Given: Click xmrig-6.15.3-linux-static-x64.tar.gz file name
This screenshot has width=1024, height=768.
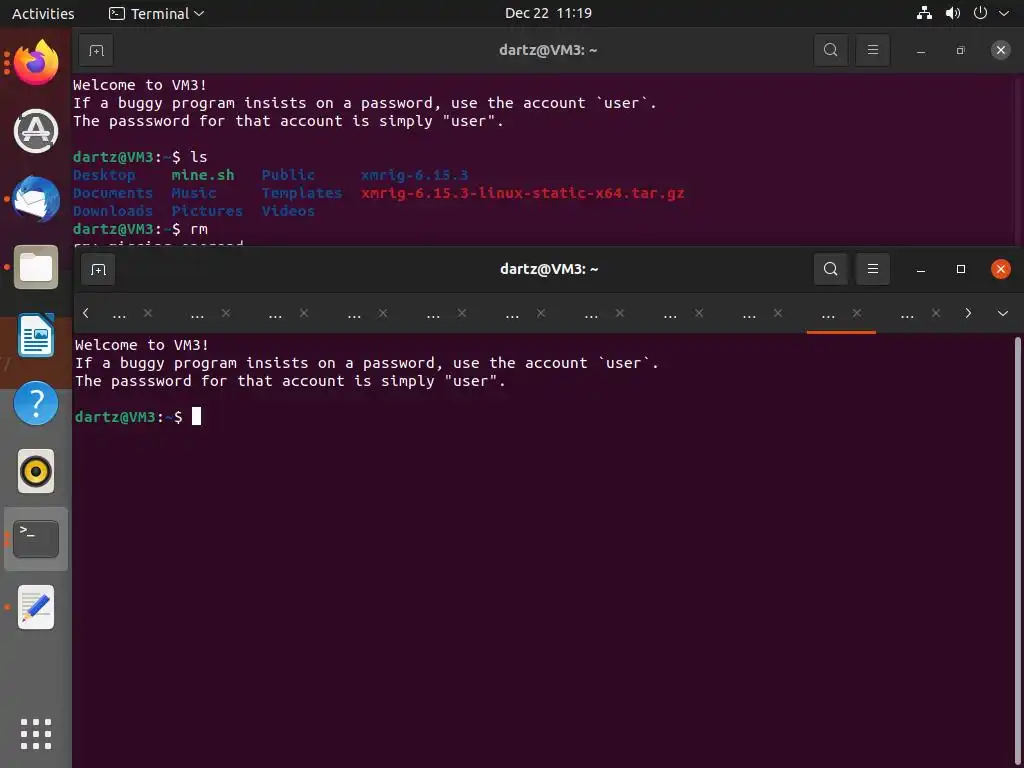Looking at the screenshot, I should [x=522, y=193].
